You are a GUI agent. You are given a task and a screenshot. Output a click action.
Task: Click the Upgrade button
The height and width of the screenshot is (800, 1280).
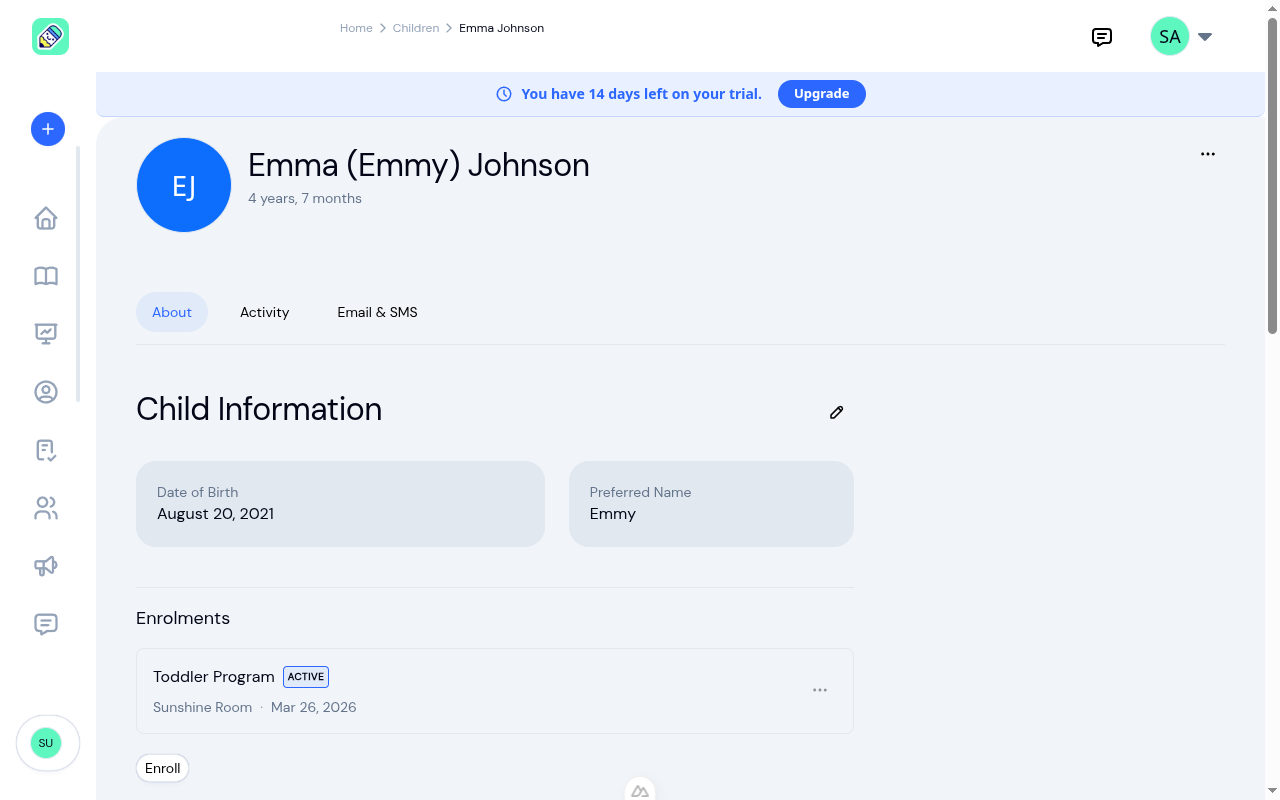tap(822, 94)
